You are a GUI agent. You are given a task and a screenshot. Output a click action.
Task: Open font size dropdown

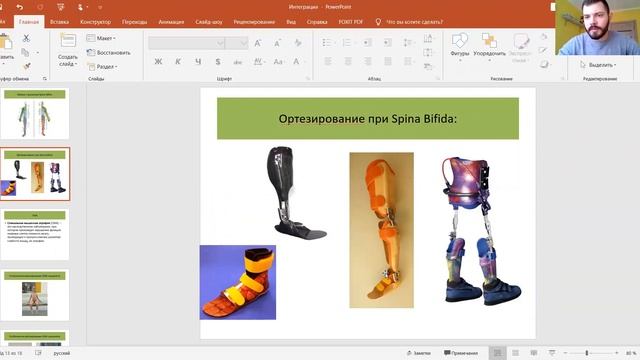244,43
